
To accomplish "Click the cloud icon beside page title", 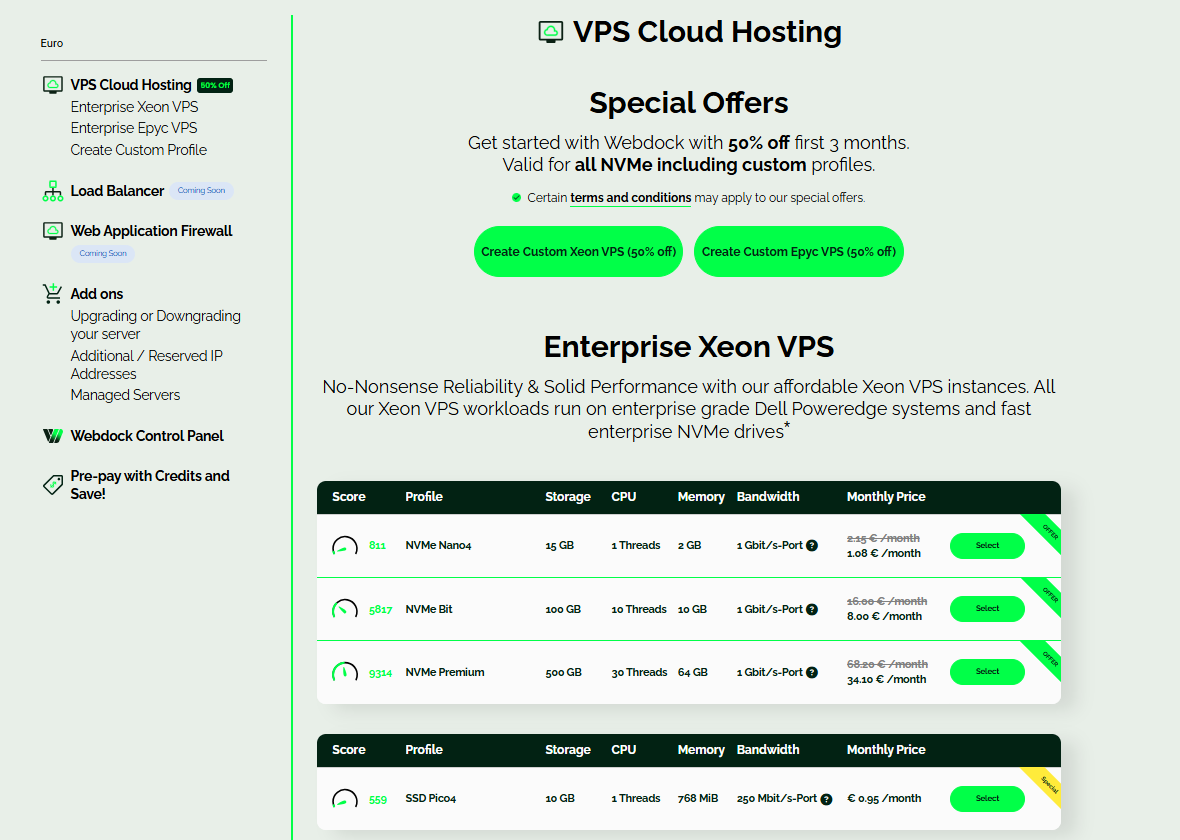I will 551,32.
